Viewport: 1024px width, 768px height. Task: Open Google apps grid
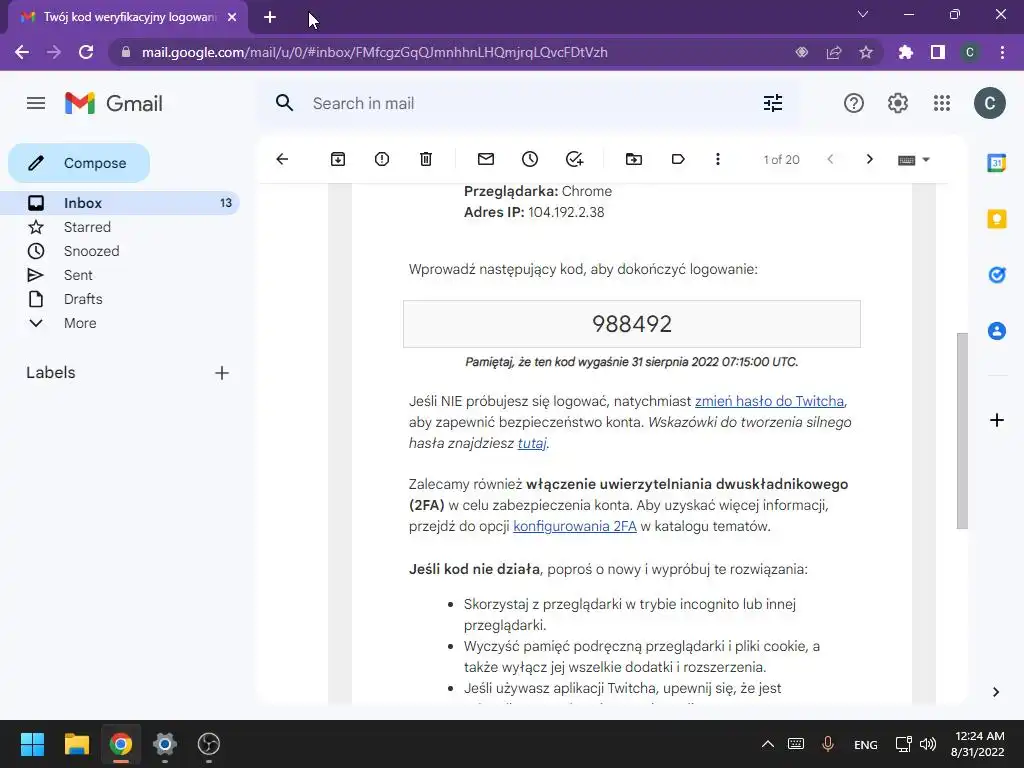point(942,103)
